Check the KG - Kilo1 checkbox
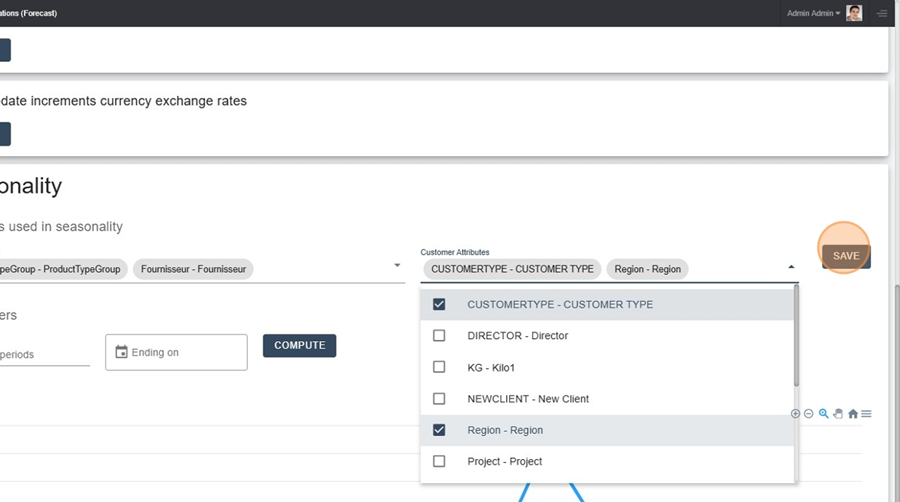 (x=439, y=367)
